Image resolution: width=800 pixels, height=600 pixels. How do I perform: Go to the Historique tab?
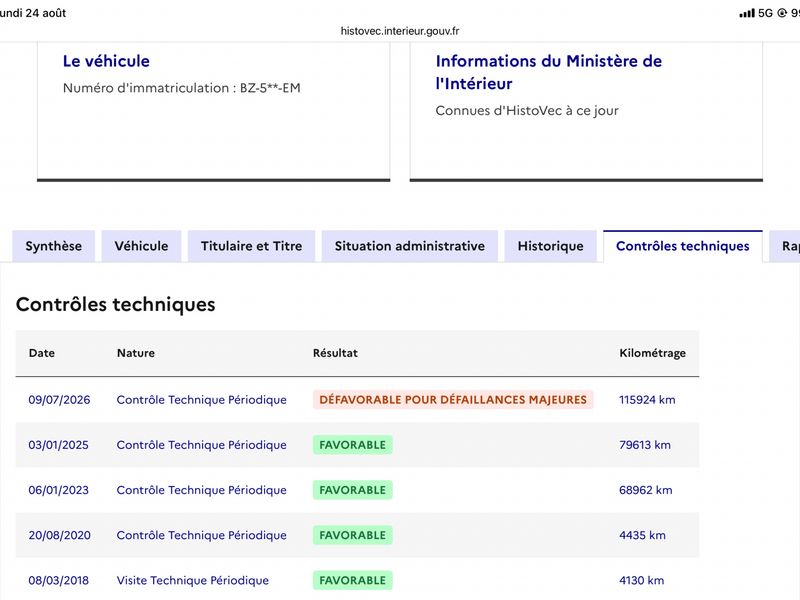[551, 246]
